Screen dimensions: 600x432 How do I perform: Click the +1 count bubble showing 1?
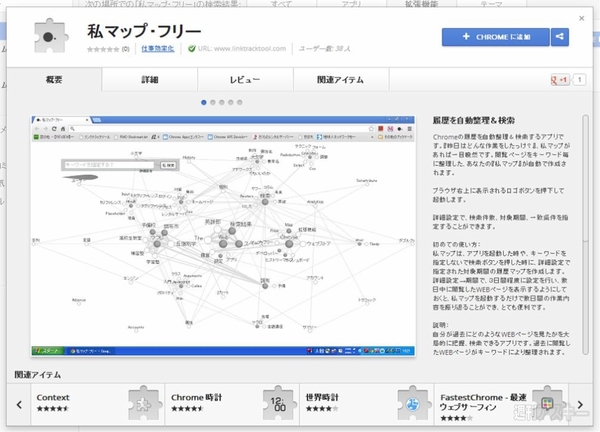pyautogui.click(x=579, y=80)
